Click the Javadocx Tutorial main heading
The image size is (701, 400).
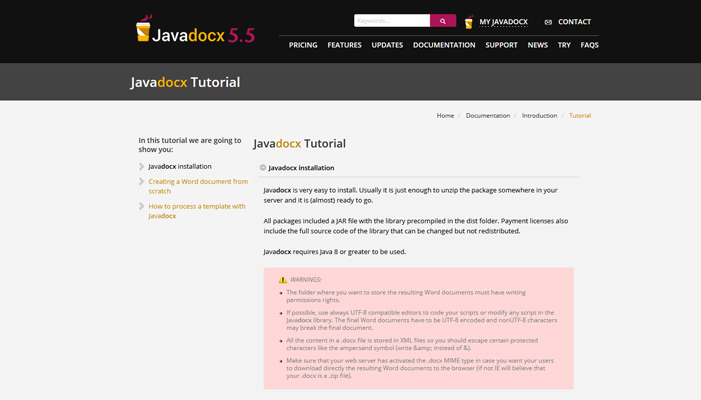click(300, 143)
